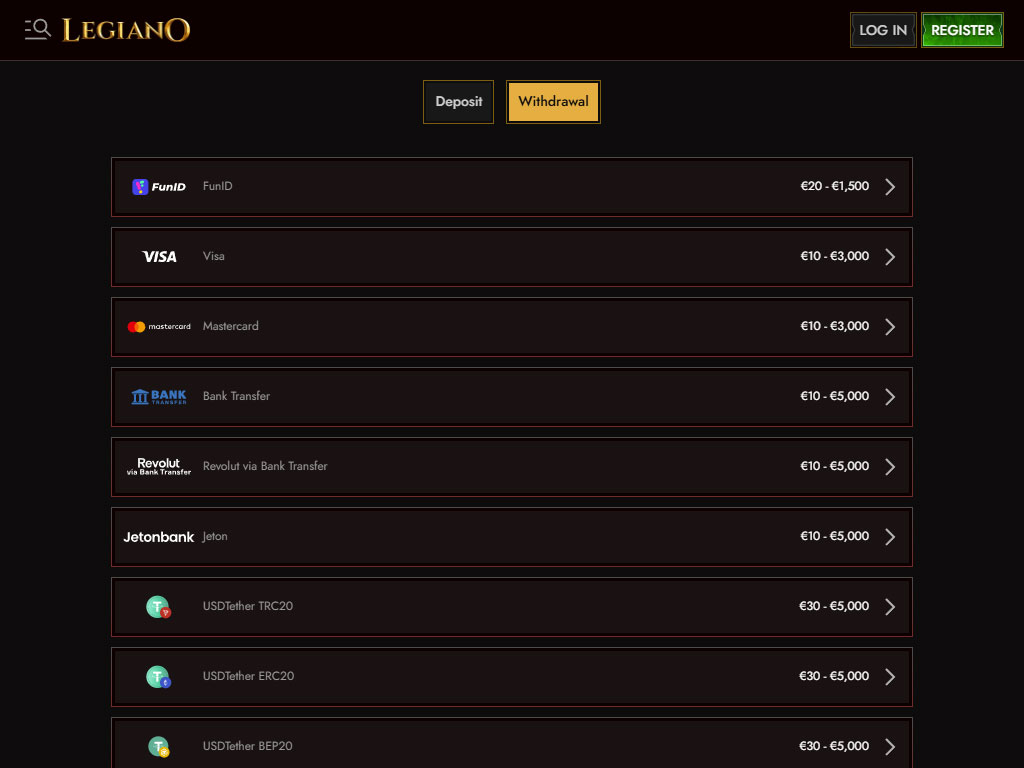Select the Revolut via Bank Transfer label
Viewport: 1024px width, 768px height.
pyautogui.click(x=265, y=466)
